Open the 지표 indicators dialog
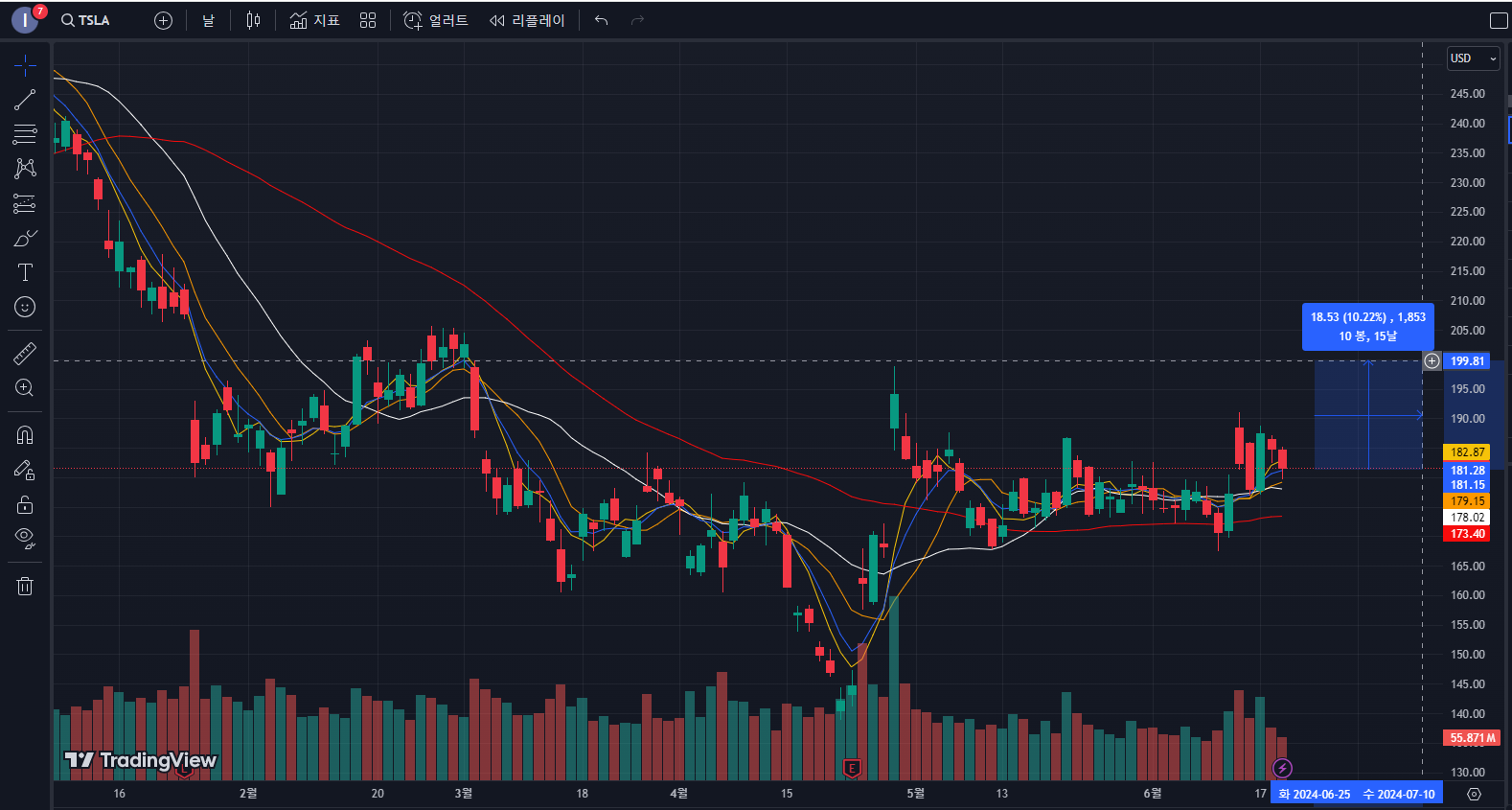 (x=315, y=20)
